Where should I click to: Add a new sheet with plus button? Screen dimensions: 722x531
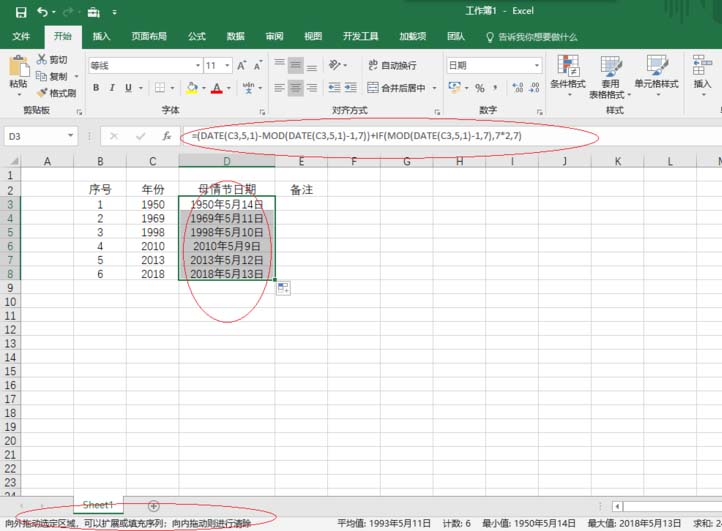pyautogui.click(x=153, y=506)
